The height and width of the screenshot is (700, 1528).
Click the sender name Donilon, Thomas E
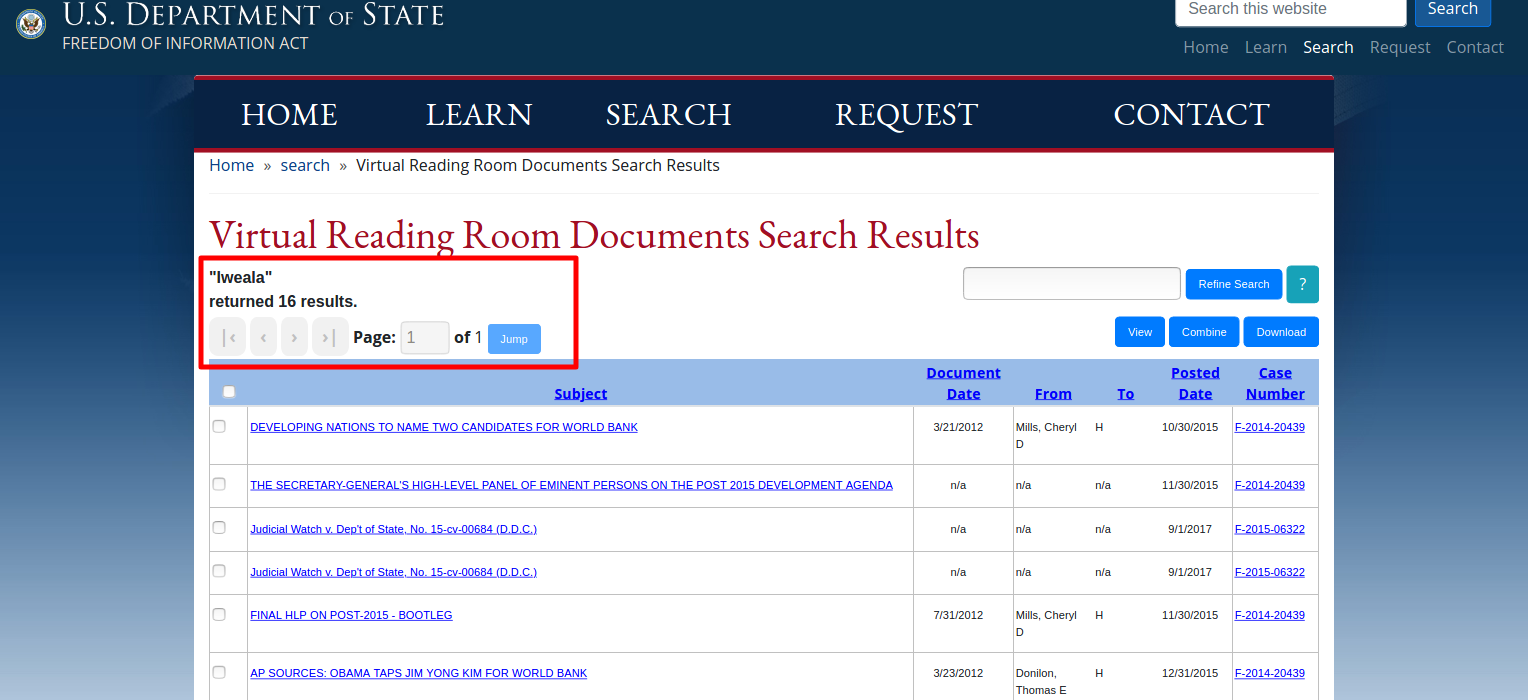pyautogui.click(x=1043, y=682)
